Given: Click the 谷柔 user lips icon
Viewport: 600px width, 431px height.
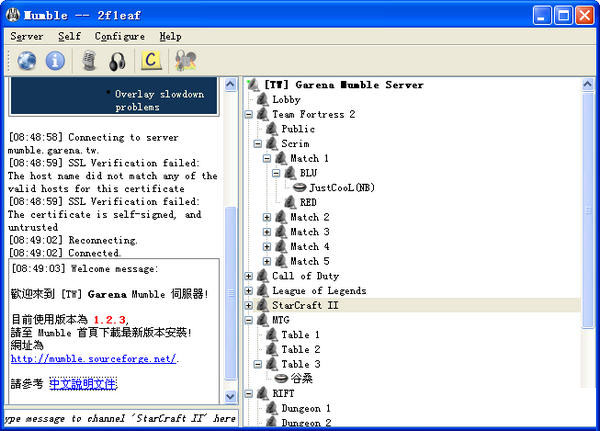Looking at the screenshot, I should 281,379.
